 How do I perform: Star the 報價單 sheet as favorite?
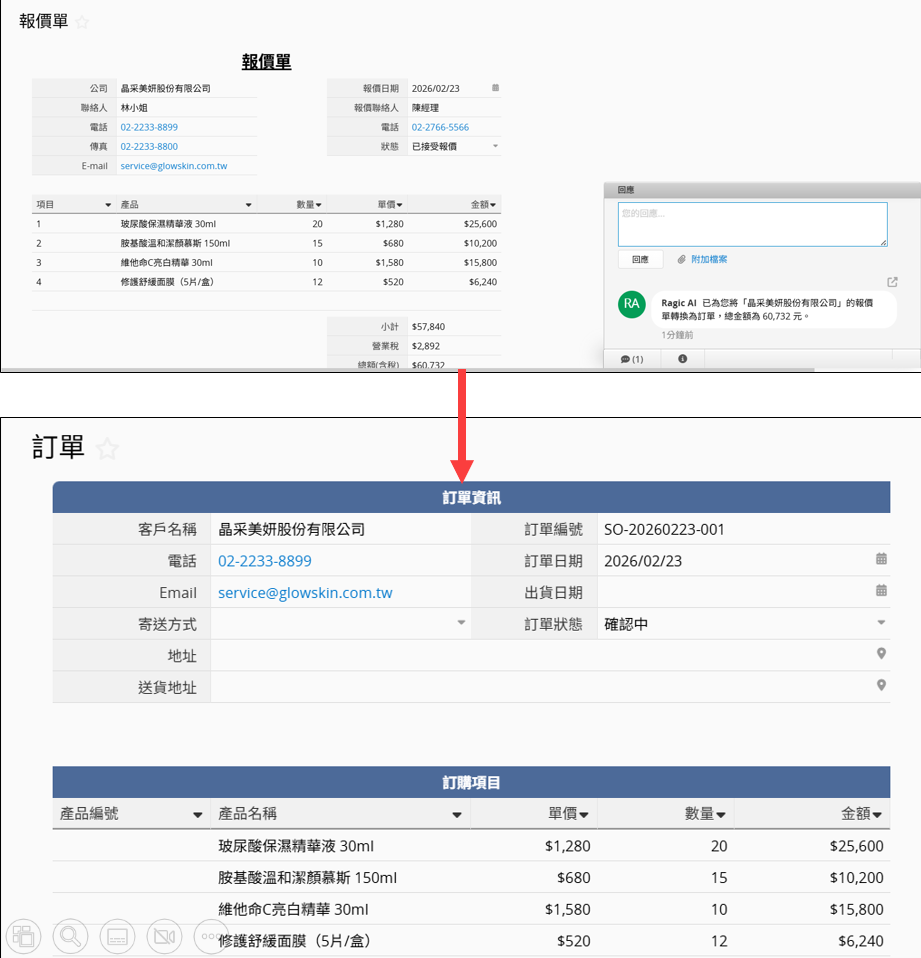pyautogui.click(x=82, y=23)
